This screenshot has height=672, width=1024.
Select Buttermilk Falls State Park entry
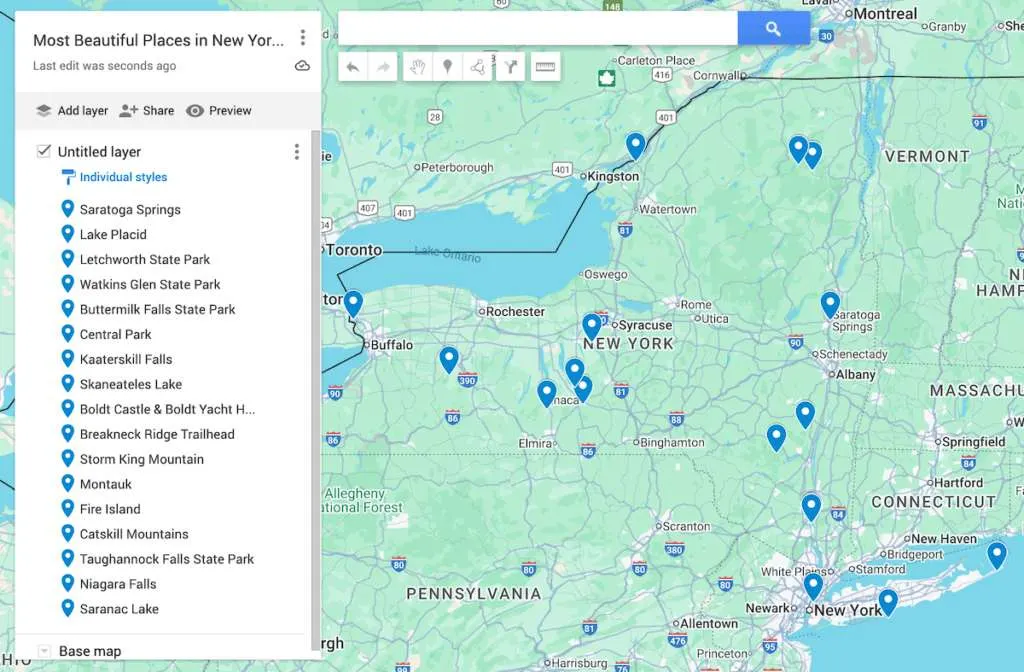pyautogui.click(x=157, y=309)
